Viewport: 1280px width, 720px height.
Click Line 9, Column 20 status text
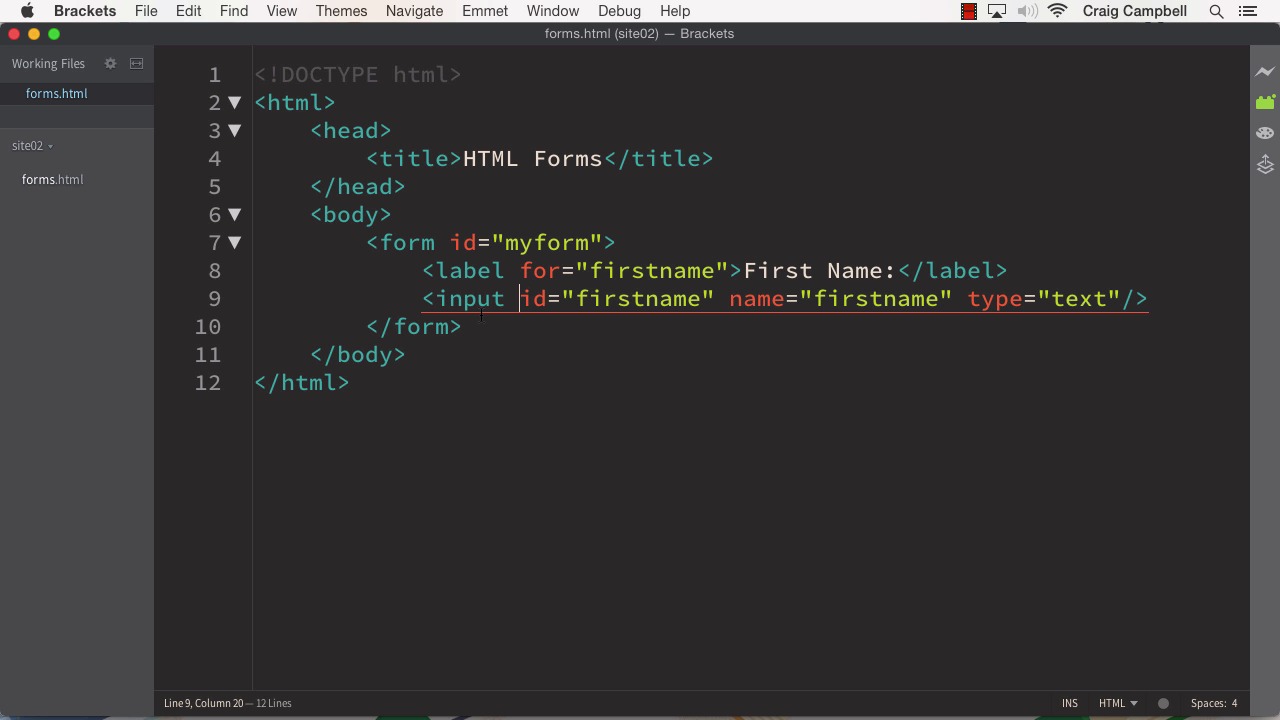203,703
